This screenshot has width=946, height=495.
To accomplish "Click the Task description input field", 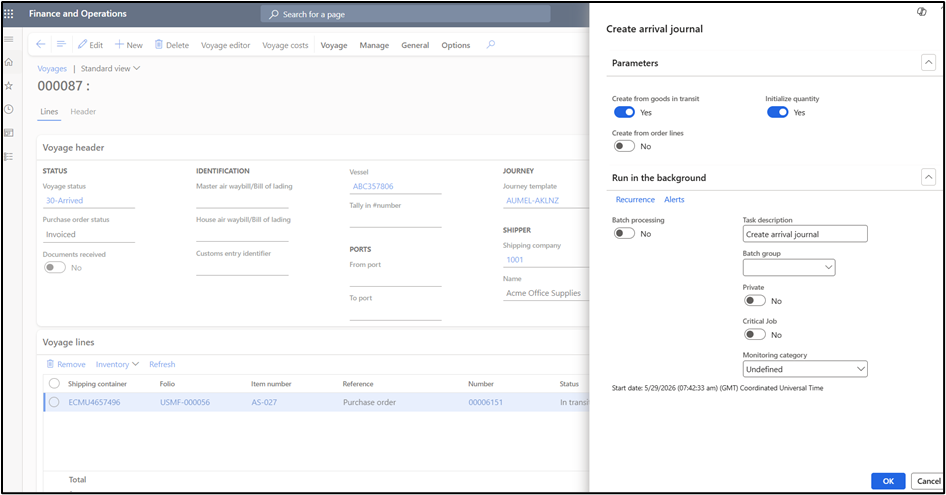I will point(805,234).
